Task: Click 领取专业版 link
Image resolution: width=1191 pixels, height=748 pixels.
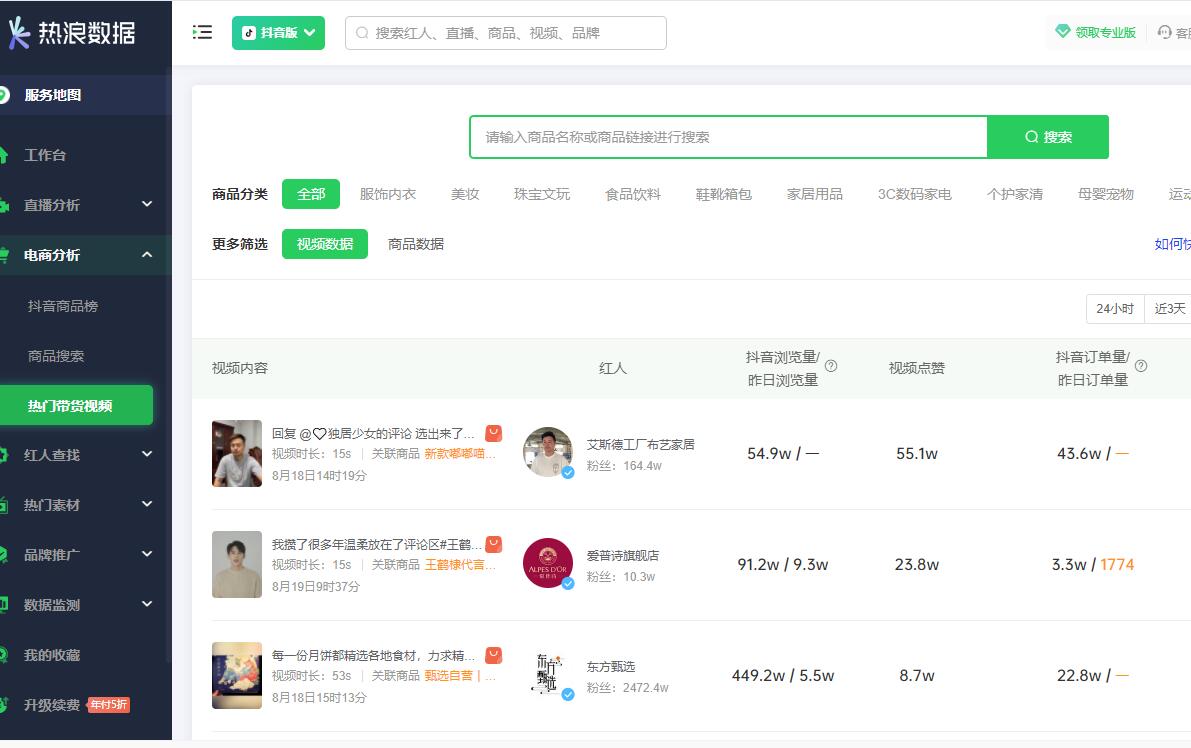Action: (1096, 32)
